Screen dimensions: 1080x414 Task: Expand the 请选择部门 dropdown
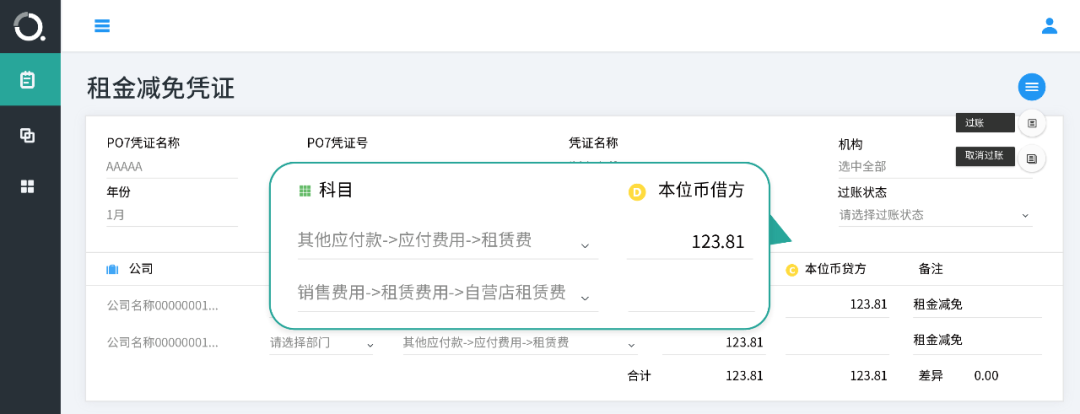coord(322,343)
